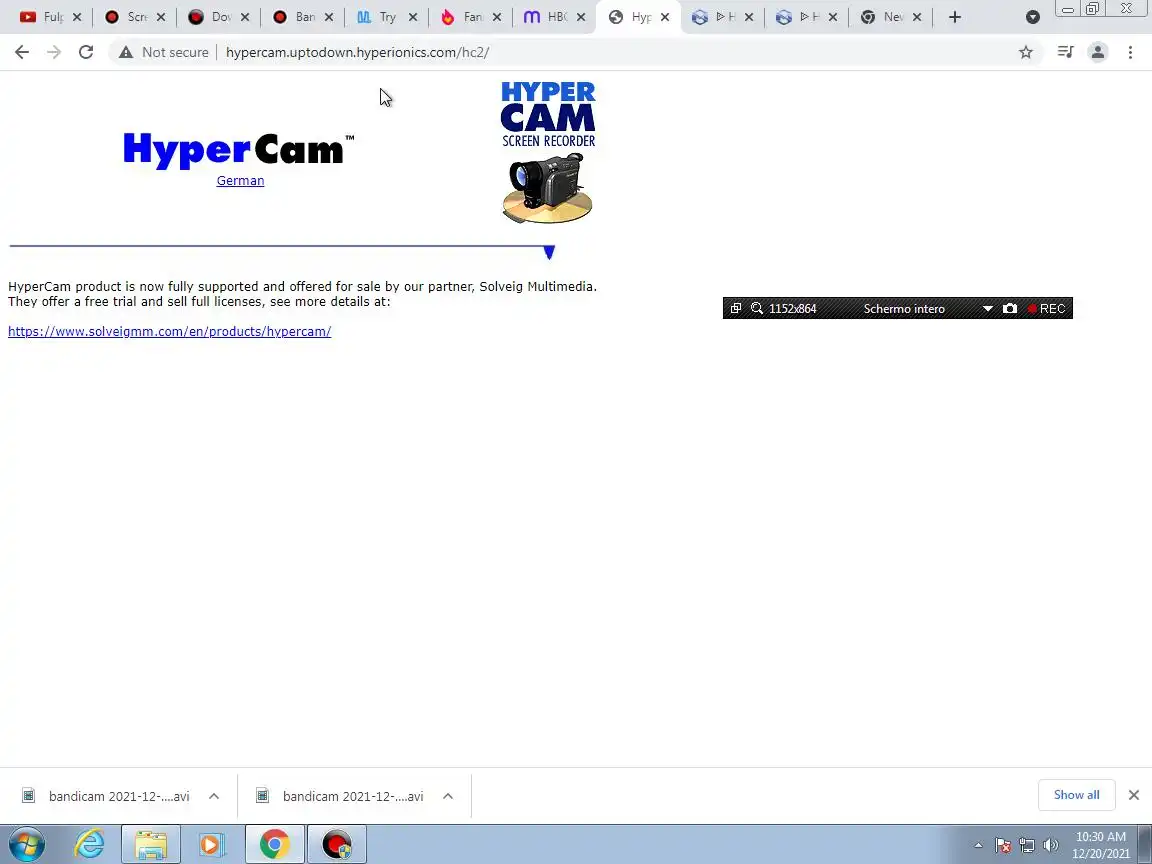Open the volume speaker icon
1152x864 pixels.
point(1051,846)
